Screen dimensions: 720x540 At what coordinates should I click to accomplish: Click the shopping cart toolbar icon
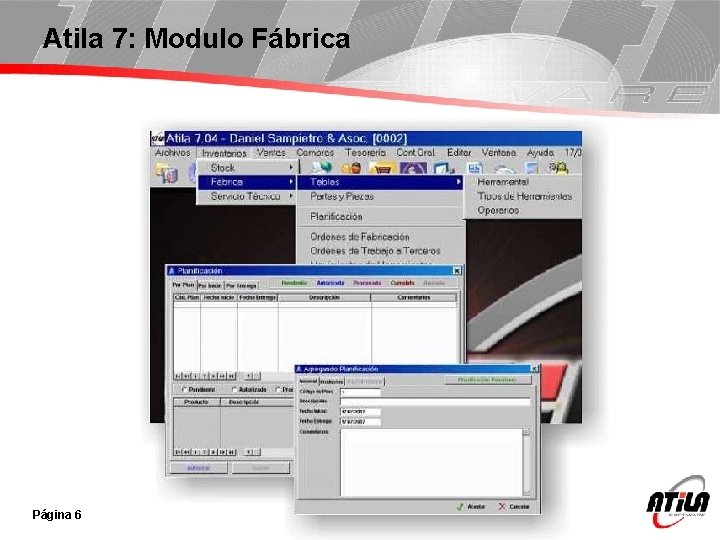[x=382, y=168]
